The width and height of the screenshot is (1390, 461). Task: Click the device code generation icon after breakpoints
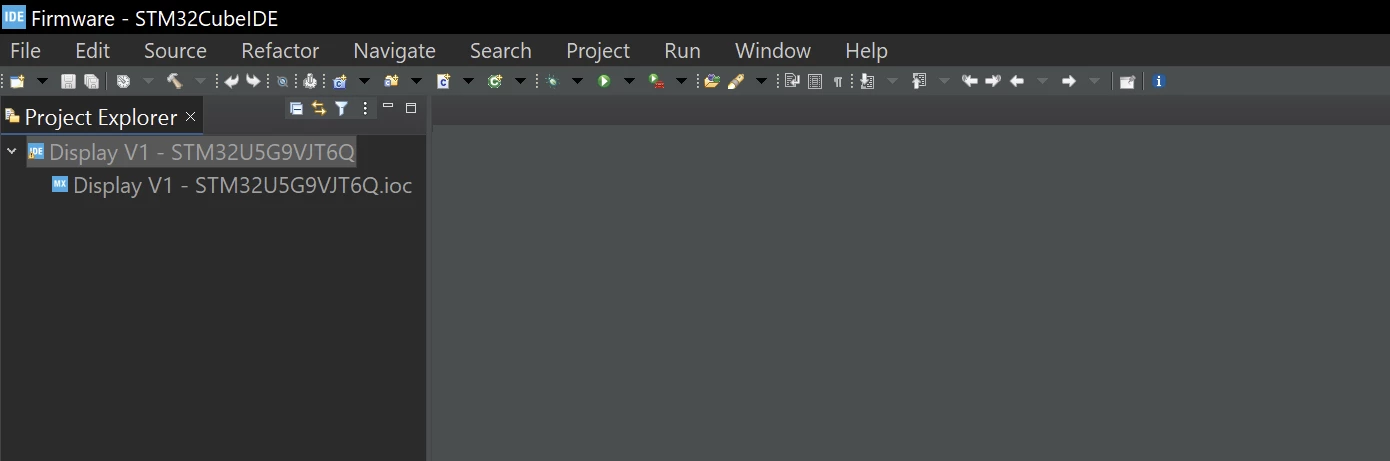[310, 81]
